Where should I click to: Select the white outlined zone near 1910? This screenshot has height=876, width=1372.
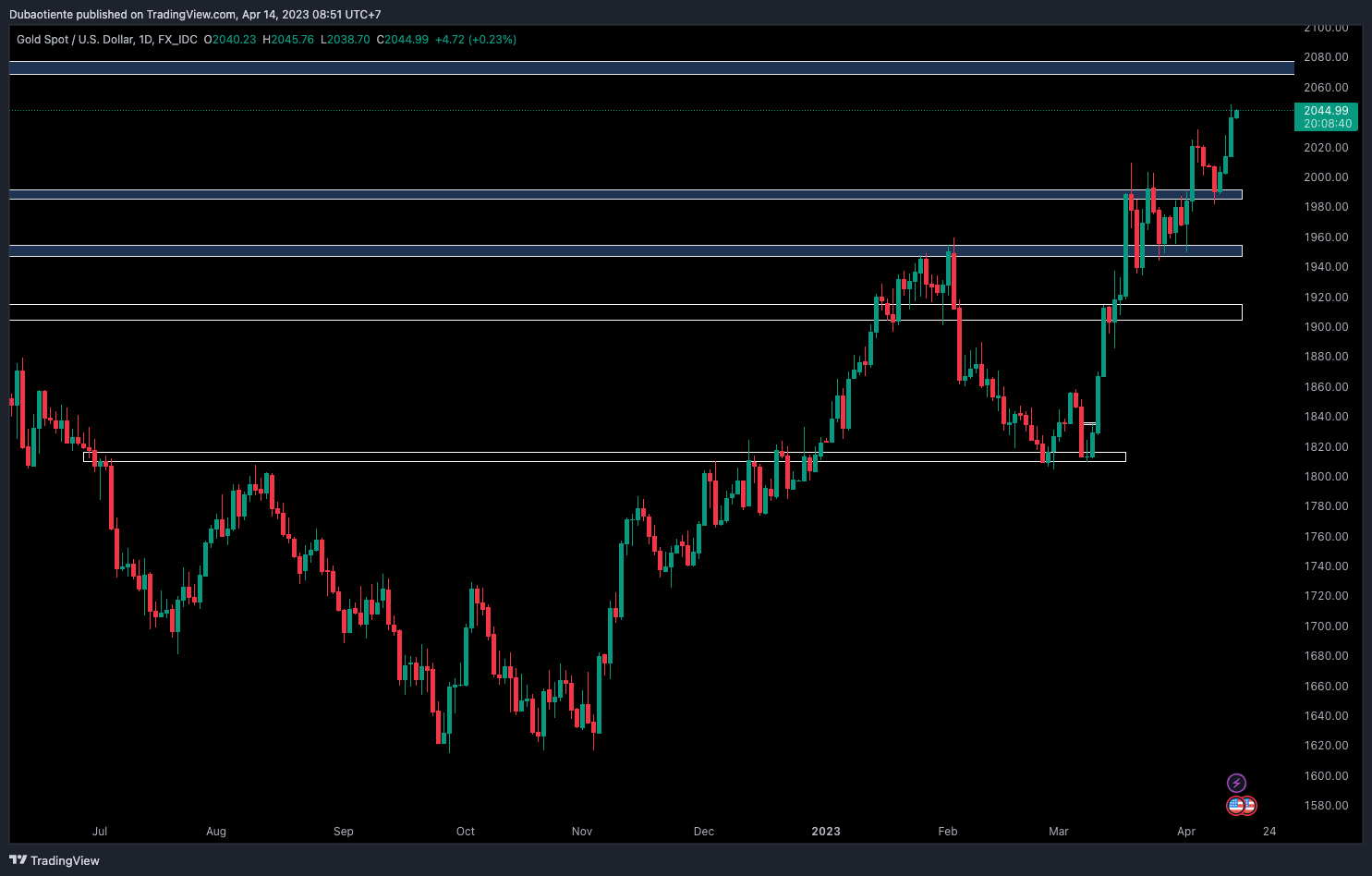(x=625, y=312)
